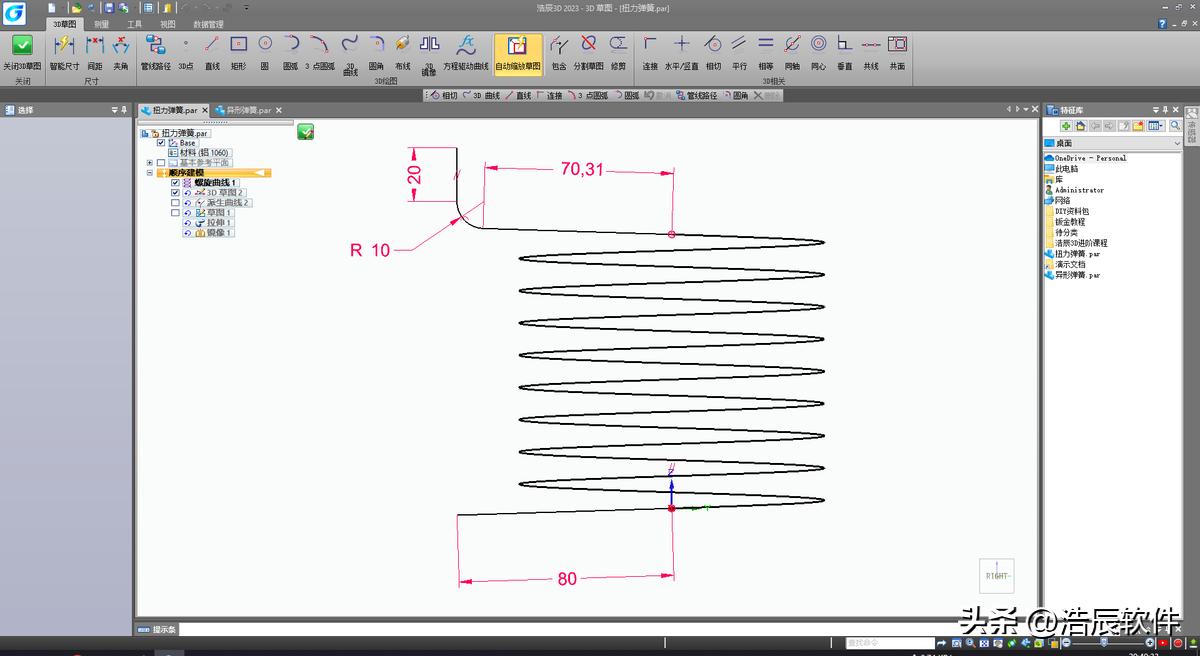1200x656 pixels.
Task: Apply the 平行 parallel relation
Action: point(739,52)
